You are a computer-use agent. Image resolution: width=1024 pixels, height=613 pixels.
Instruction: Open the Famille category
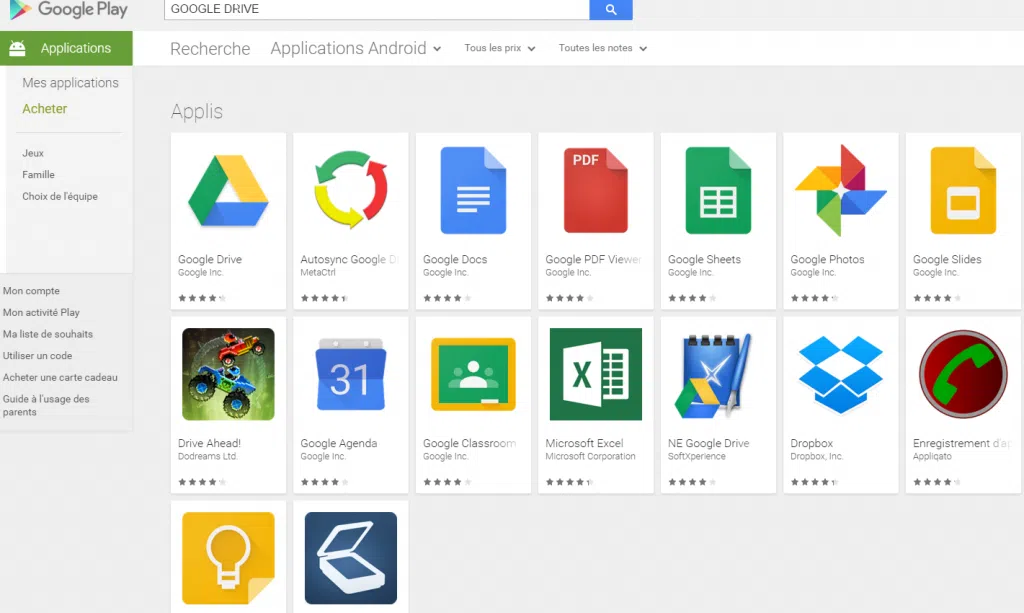[39, 174]
